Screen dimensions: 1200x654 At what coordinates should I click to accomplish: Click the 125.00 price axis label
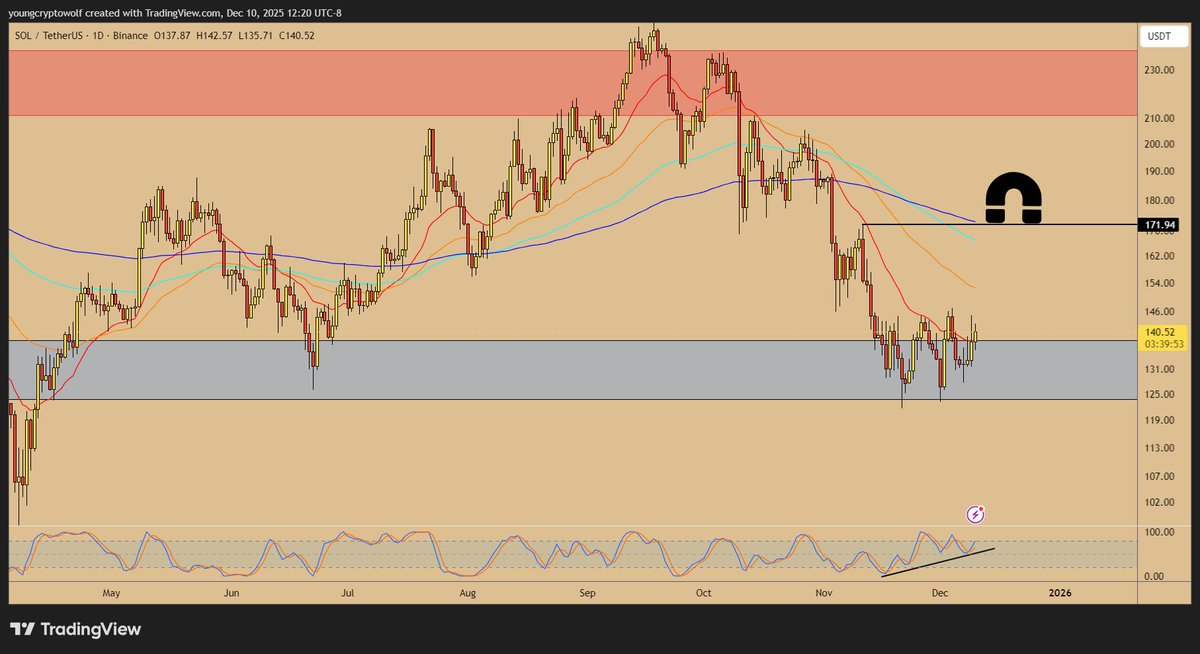tap(1160, 394)
